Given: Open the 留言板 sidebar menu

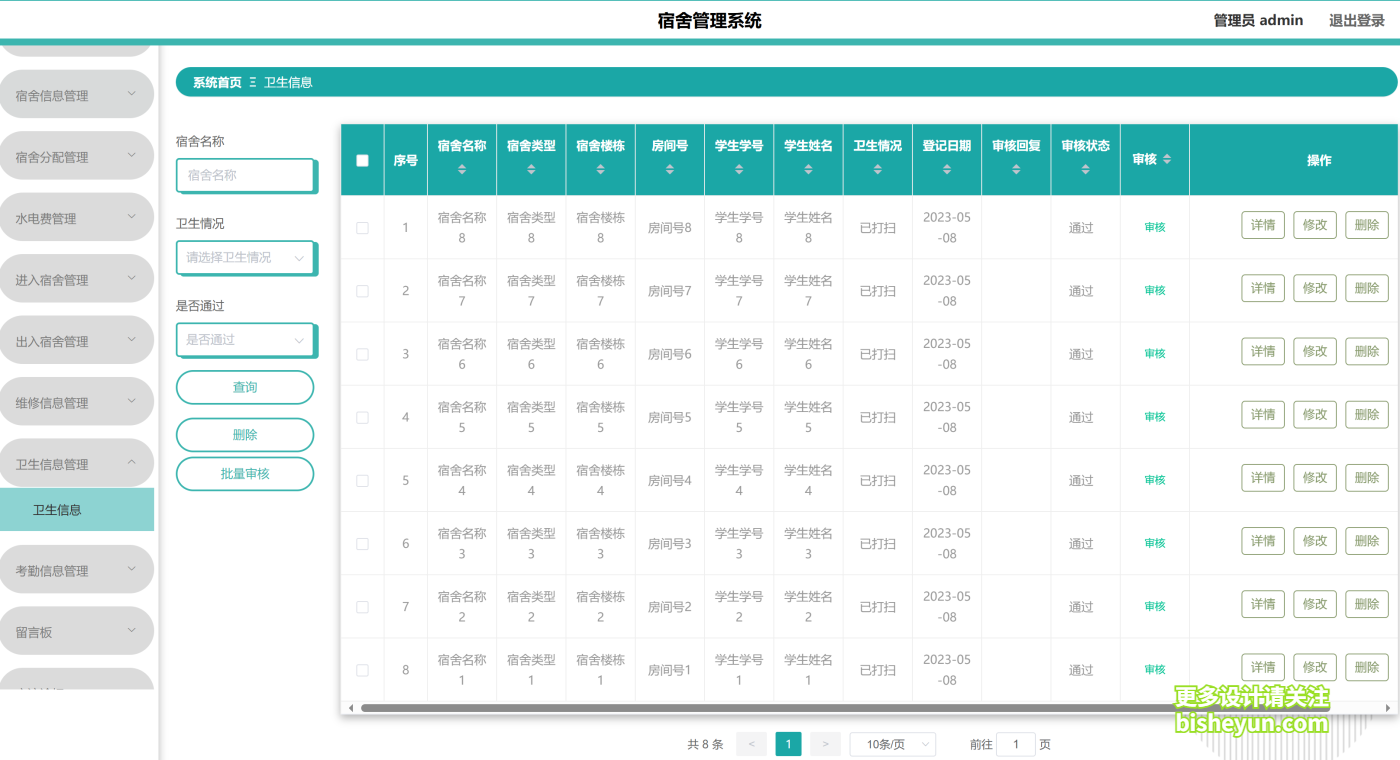Looking at the screenshot, I should (x=77, y=630).
